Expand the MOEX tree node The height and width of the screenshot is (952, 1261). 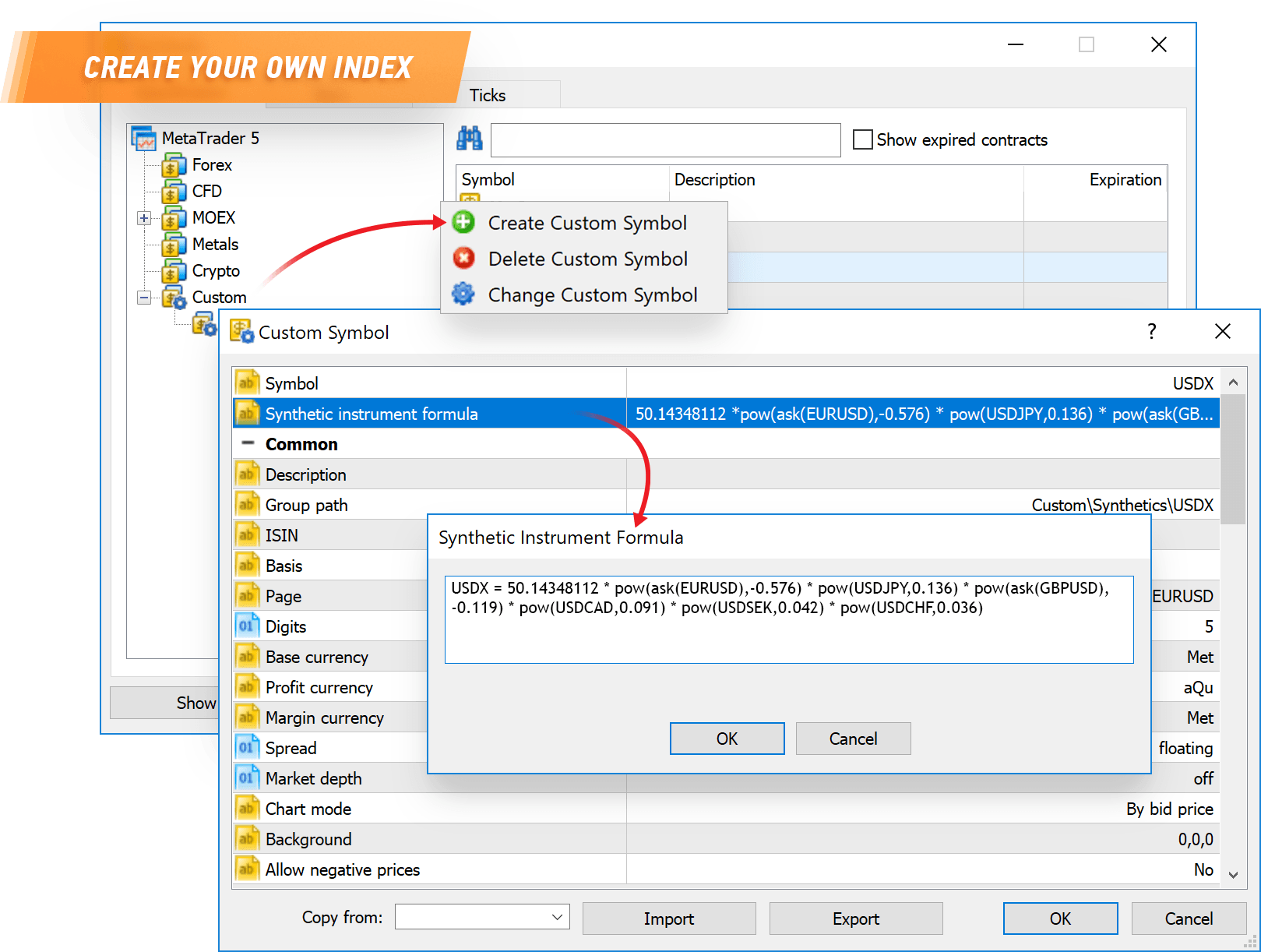click(144, 218)
